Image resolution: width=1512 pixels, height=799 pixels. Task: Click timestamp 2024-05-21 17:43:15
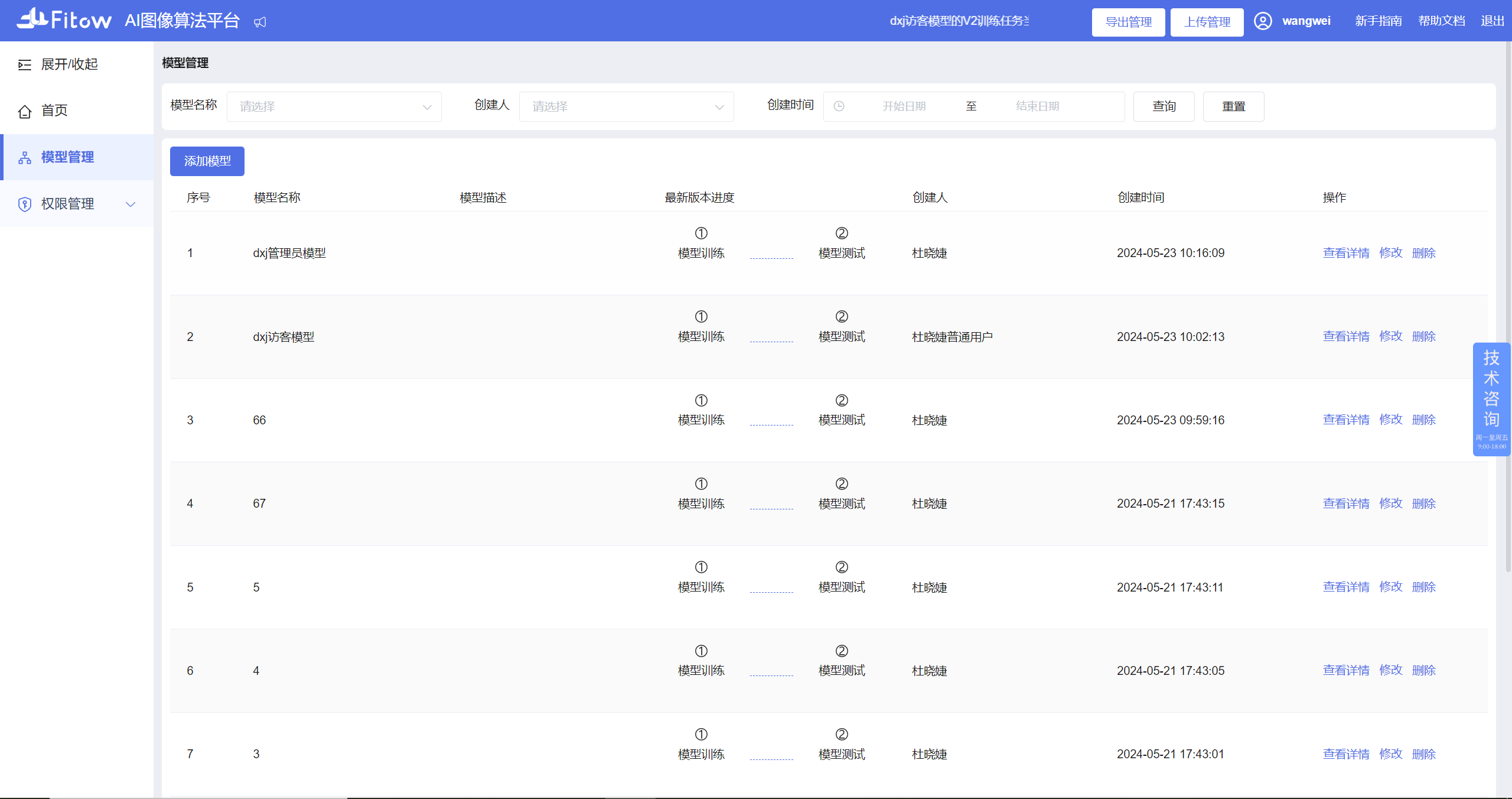[x=1171, y=504]
